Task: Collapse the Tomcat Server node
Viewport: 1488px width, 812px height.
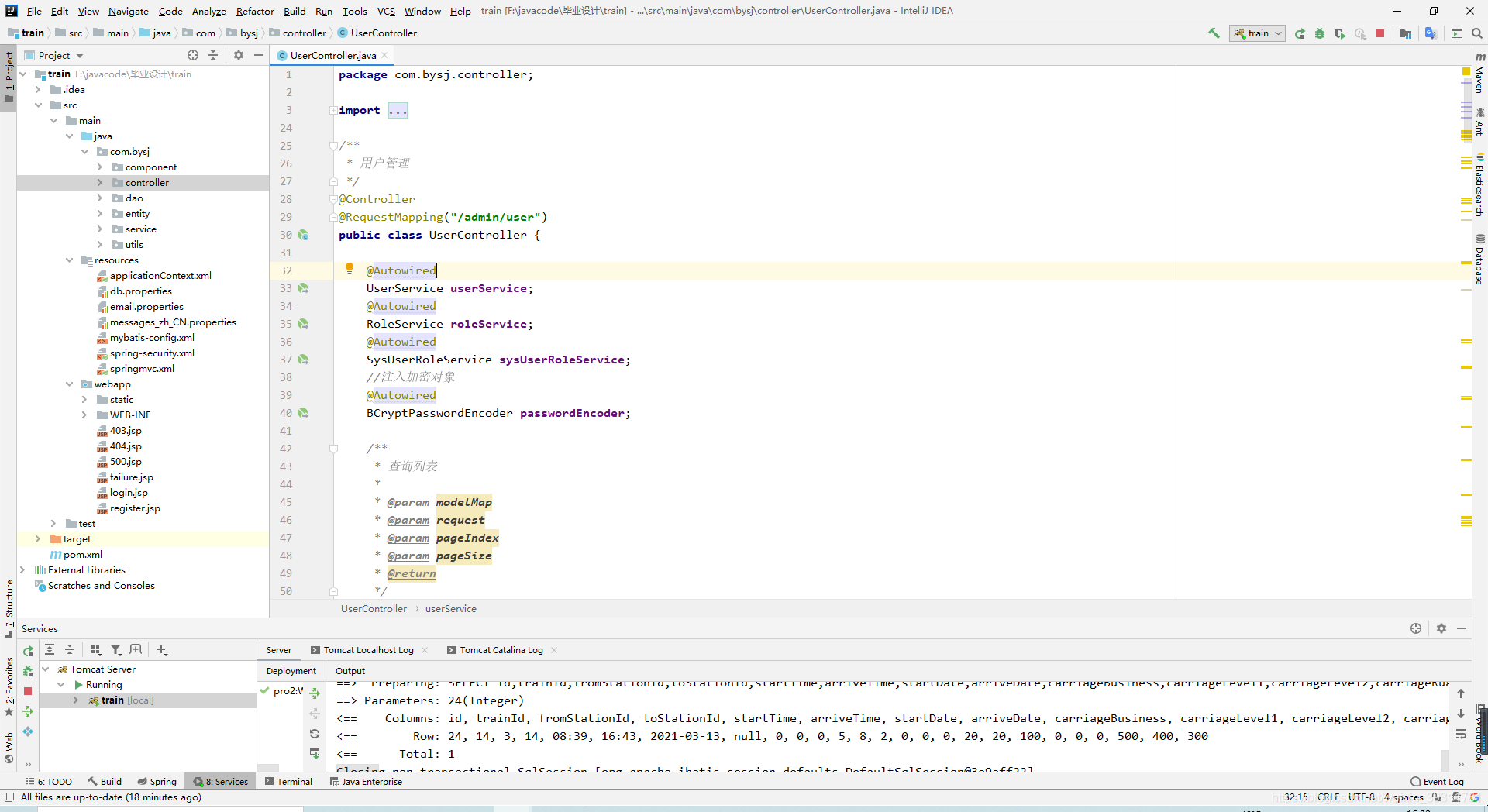Action: click(x=46, y=669)
